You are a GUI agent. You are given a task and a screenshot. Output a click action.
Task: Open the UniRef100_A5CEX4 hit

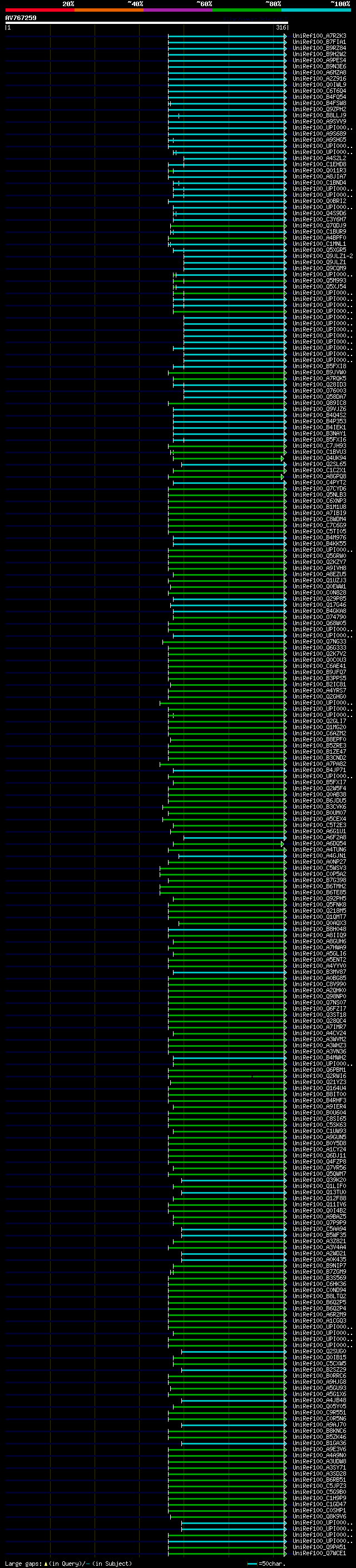click(319, 819)
